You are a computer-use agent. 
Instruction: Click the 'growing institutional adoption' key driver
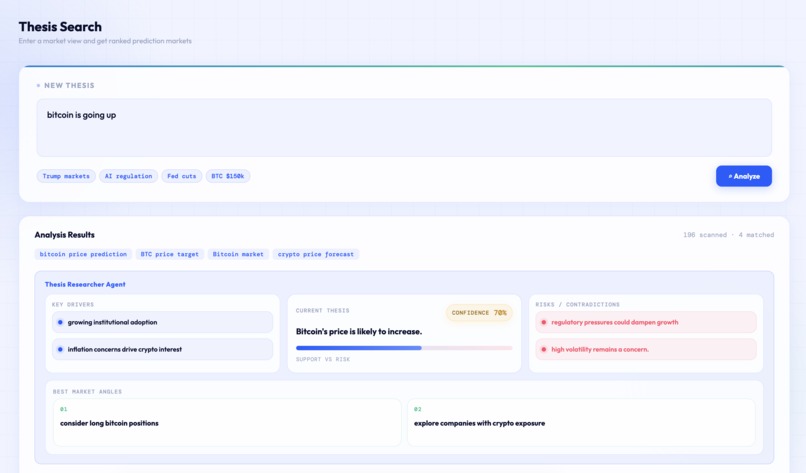[162, 322]
